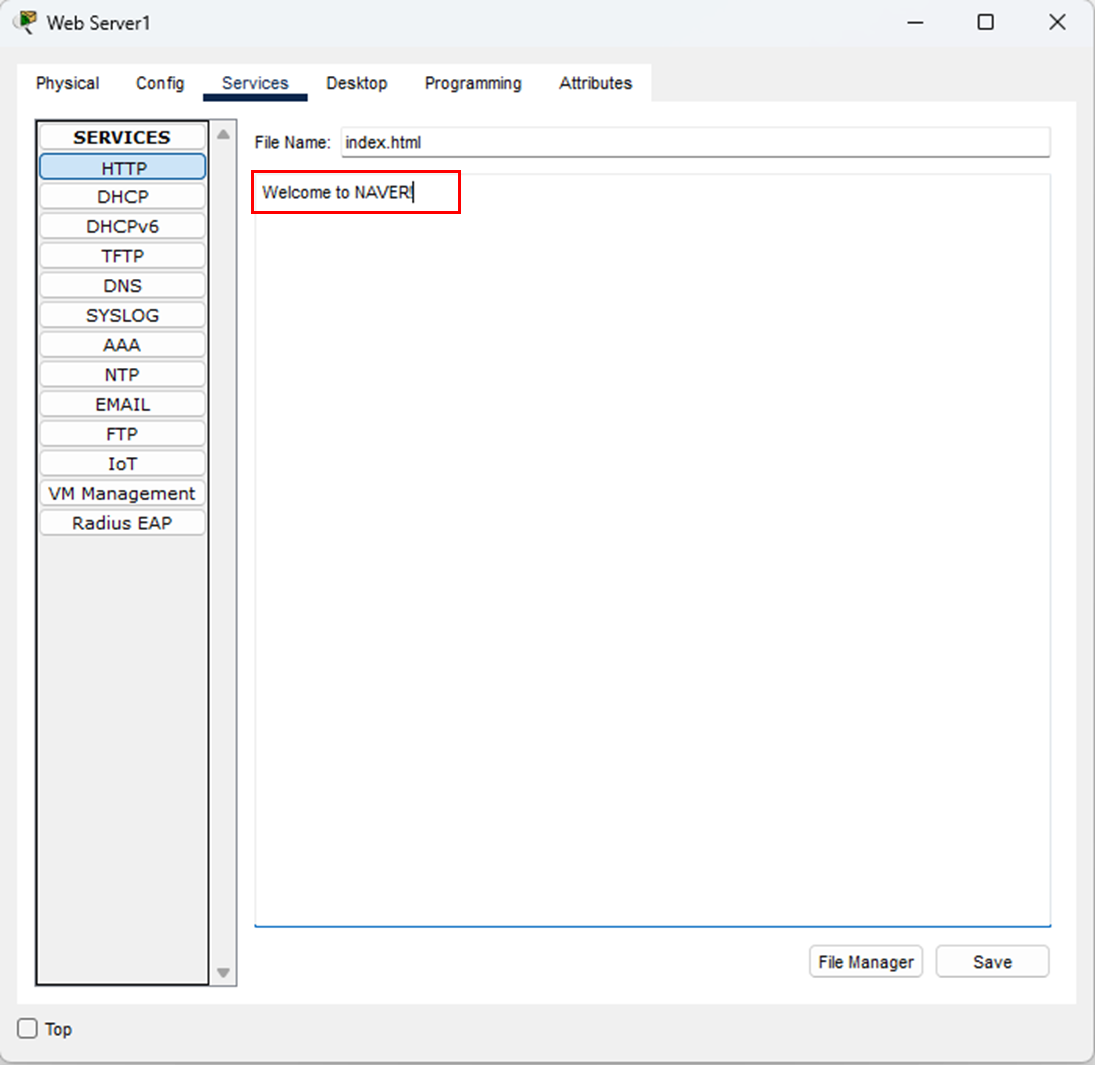Open the Radius EAP service
1095x1065 pixels.
pos(123,523)
